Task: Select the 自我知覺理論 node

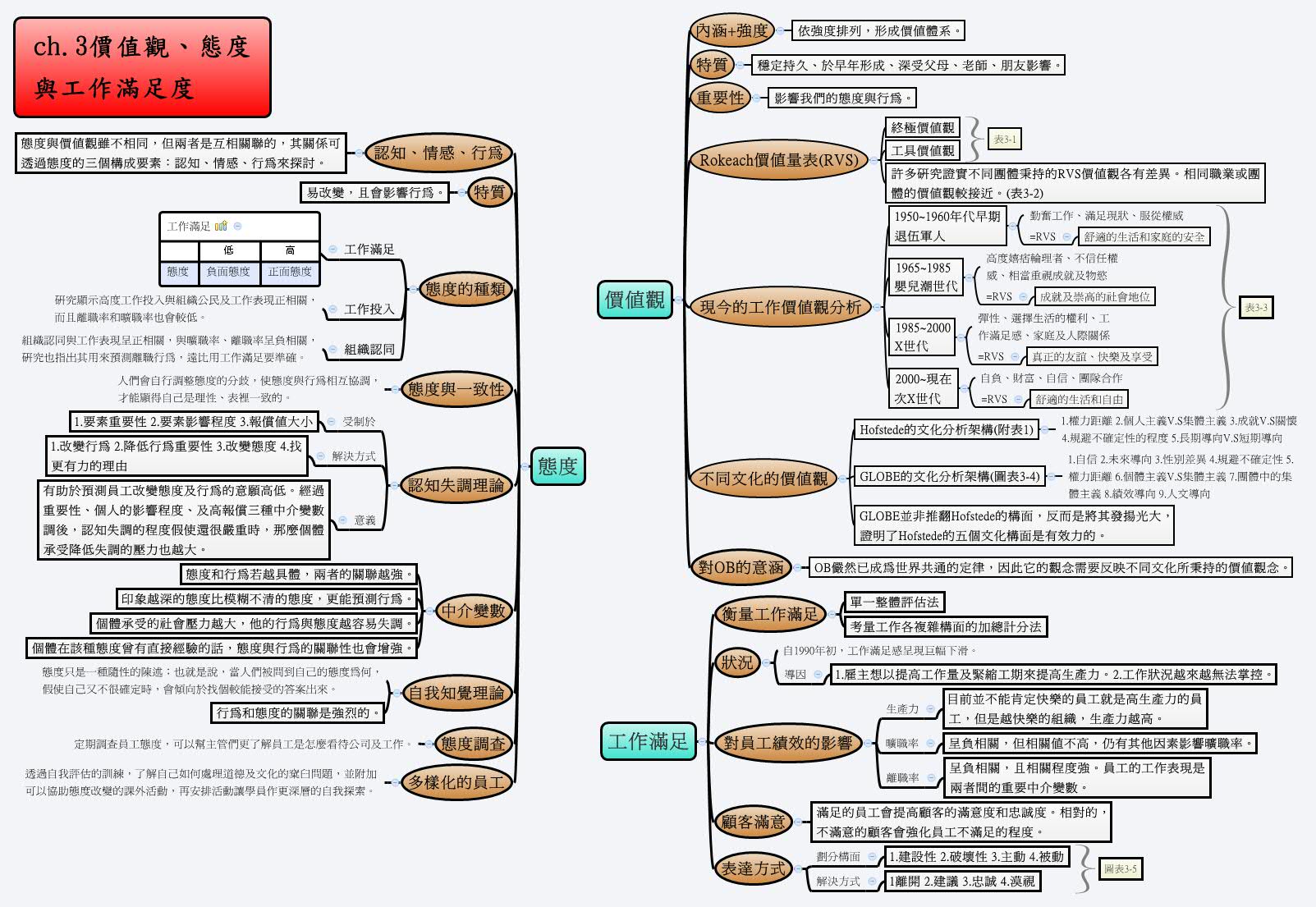Action: [x=458, y=692]
